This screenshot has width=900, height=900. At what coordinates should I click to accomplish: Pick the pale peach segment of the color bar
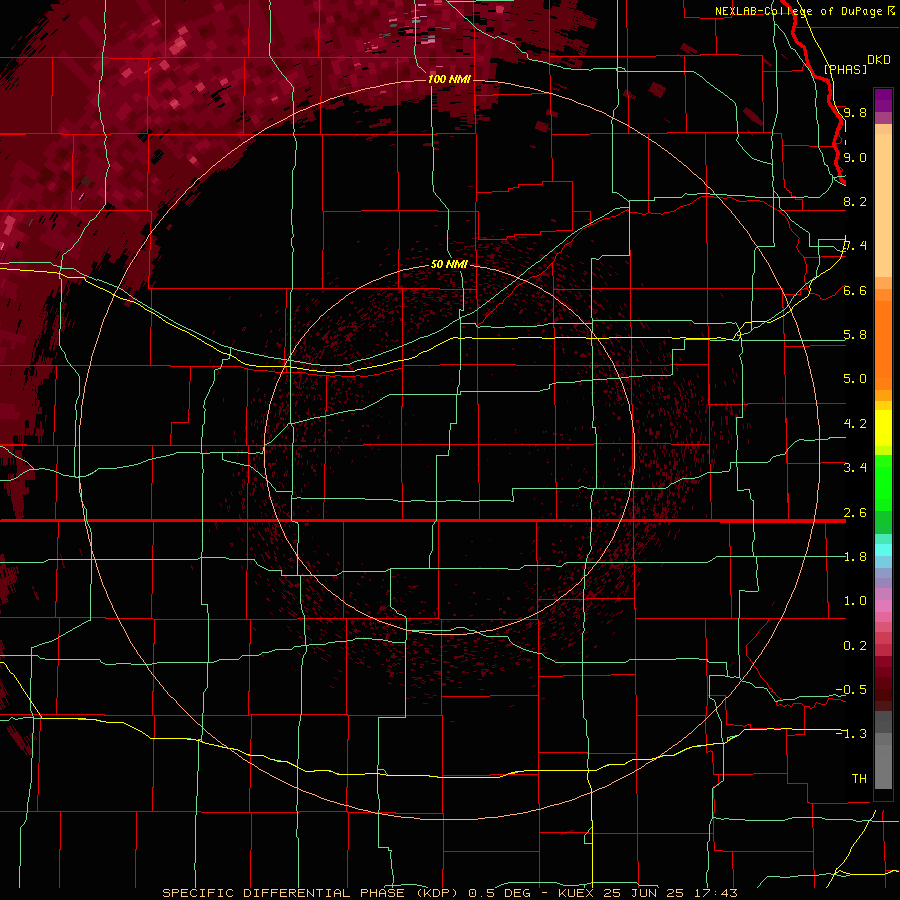click(883, 205)
